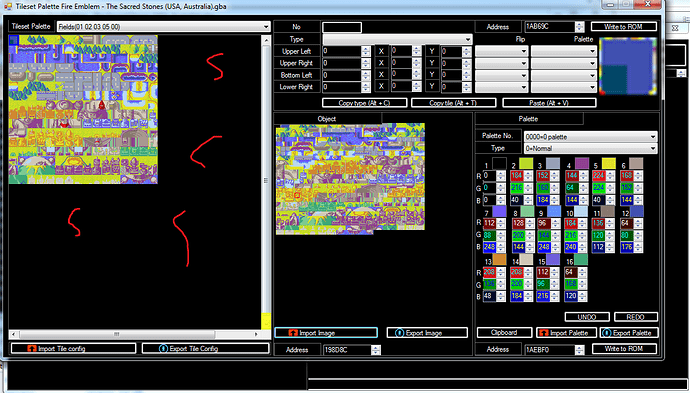The width and height of the screenshot is (690, 393).
Task: Click the Import Palette icon button
Action: pyautogui.click(x=544, y=333)
